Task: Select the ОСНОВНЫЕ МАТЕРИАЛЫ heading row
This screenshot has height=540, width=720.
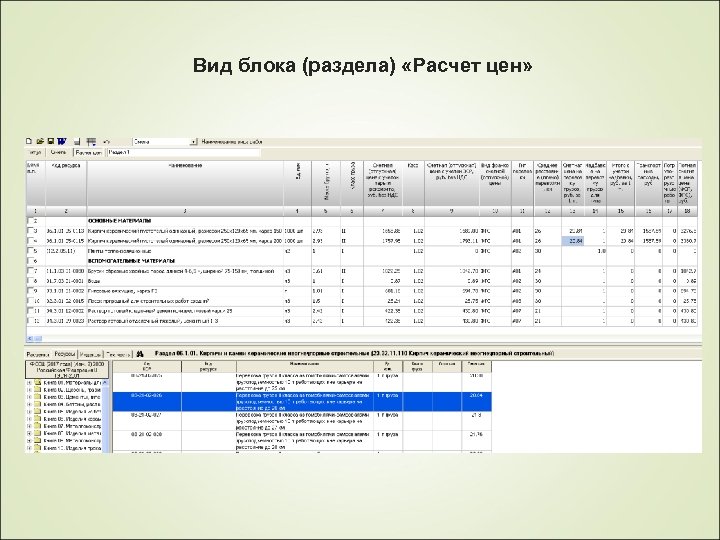Action: point(362,221)
